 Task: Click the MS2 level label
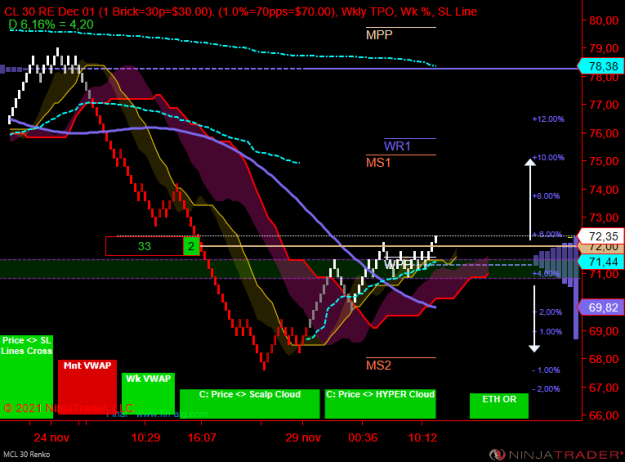pos(378,365)
